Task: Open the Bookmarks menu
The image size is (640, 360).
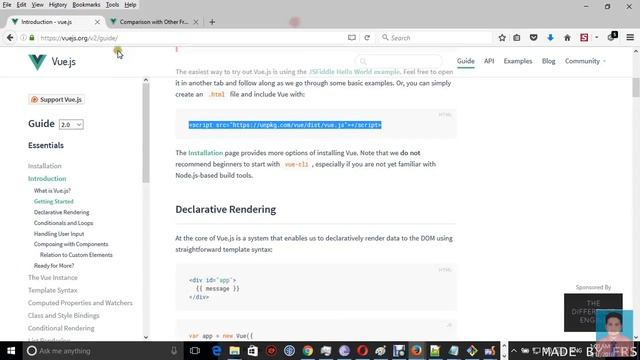Action: pyautogui.click(x=86, y=5)
